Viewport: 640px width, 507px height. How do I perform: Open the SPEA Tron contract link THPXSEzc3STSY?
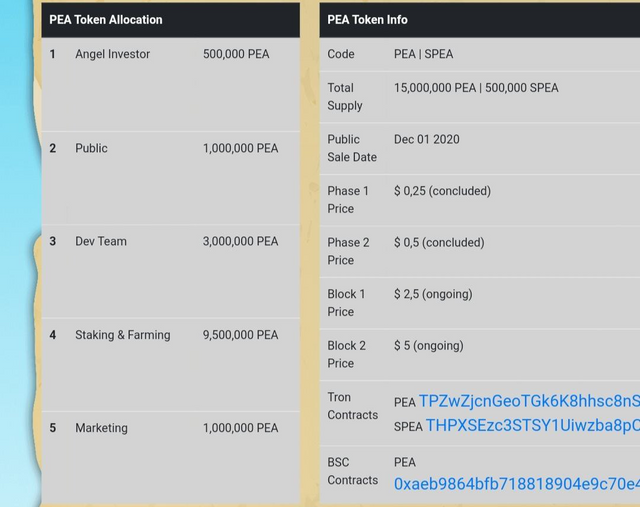533,425
